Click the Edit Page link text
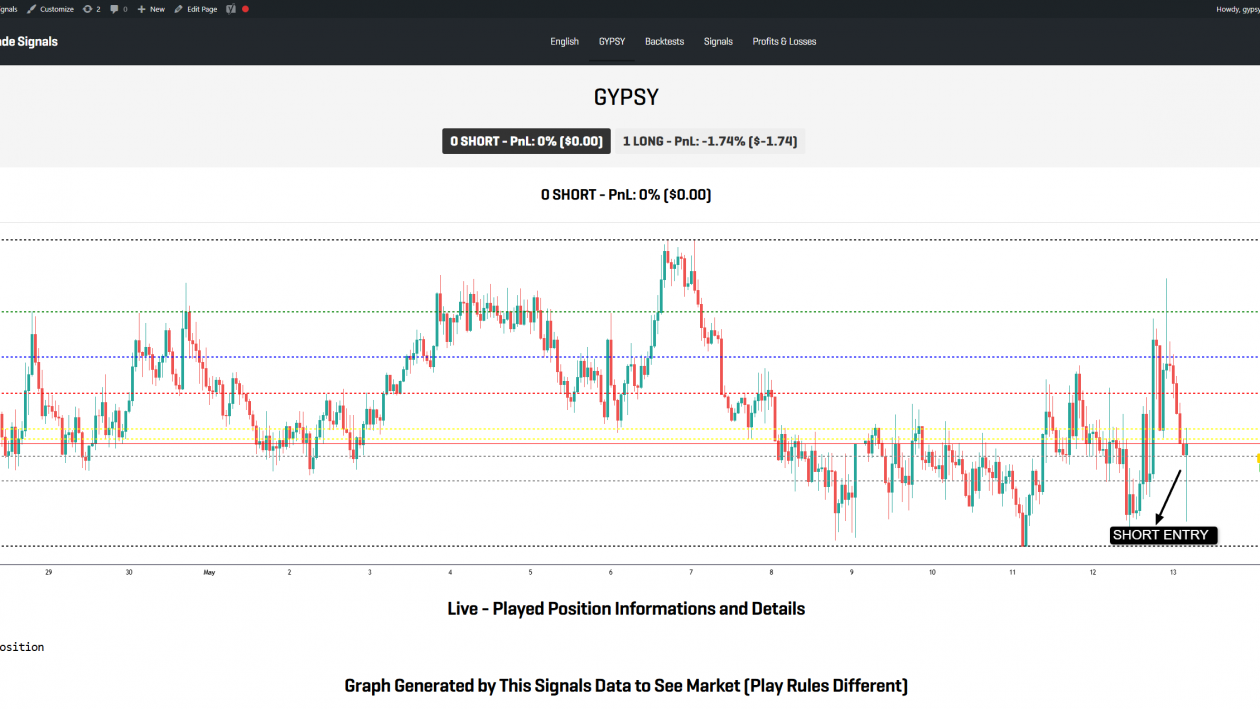The height and width of the screenshot is (709, 1260). pos(202,9)
